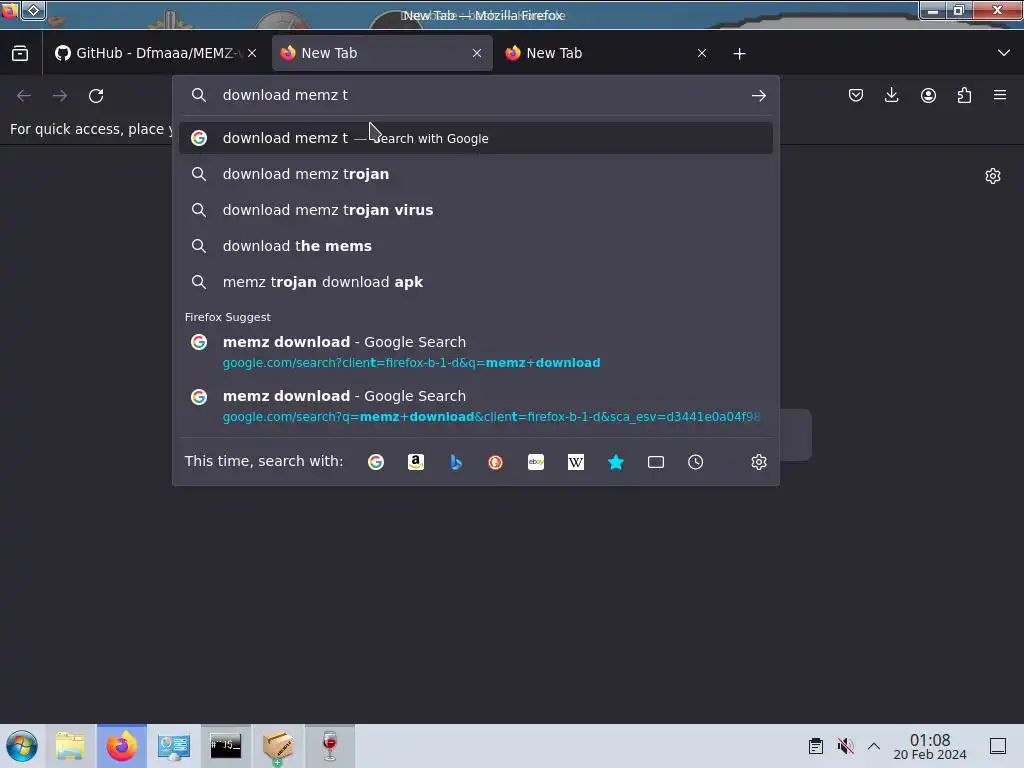Search History via the clock icon

696,462
